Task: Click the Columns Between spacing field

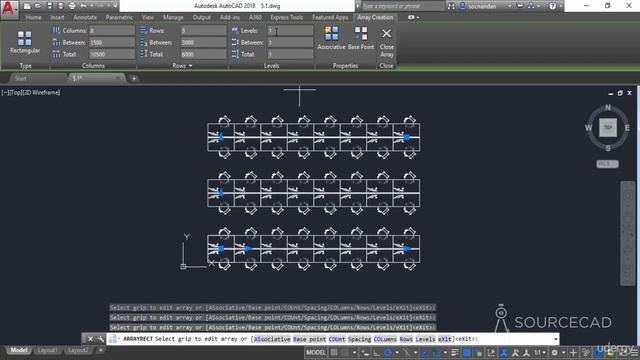Action: 112,42
